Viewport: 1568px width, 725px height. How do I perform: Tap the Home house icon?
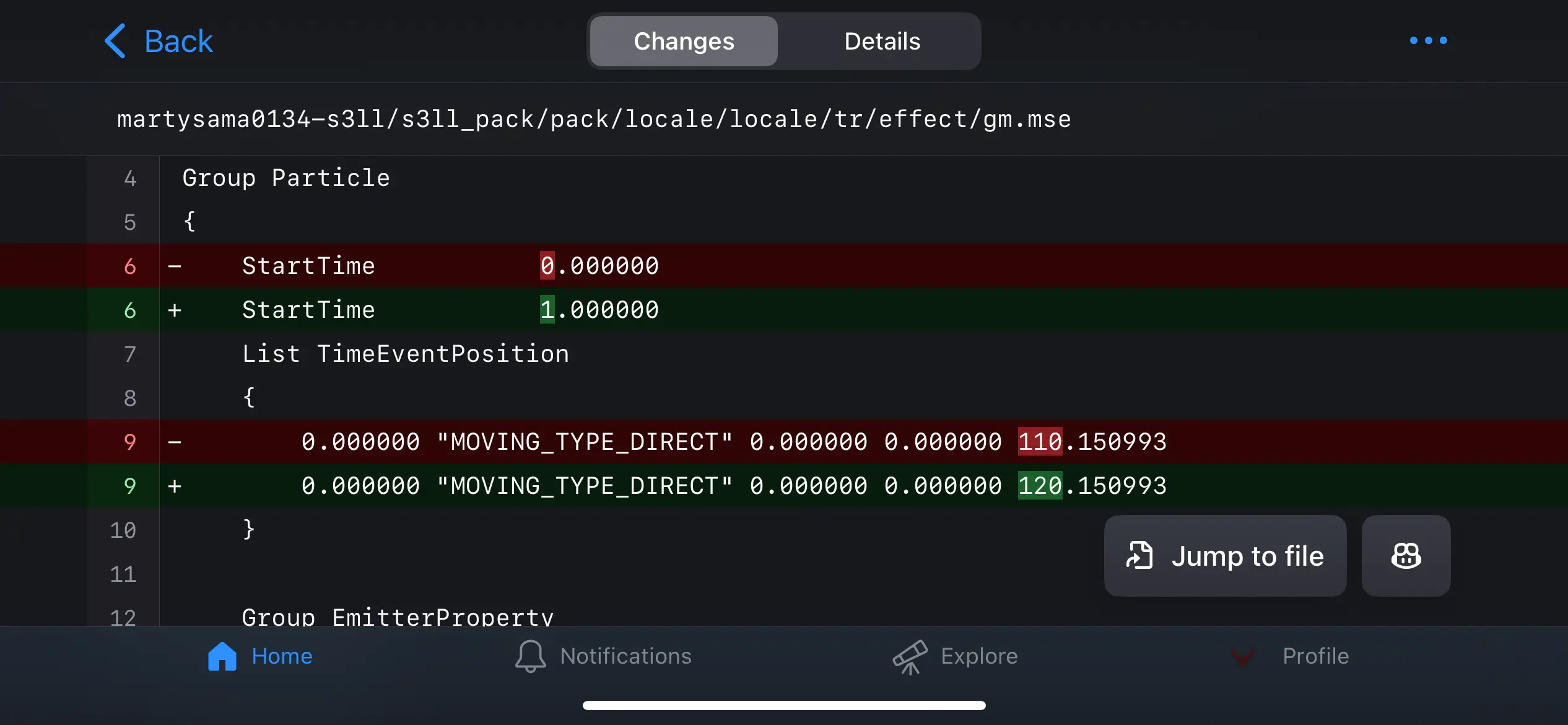(222, 656)
